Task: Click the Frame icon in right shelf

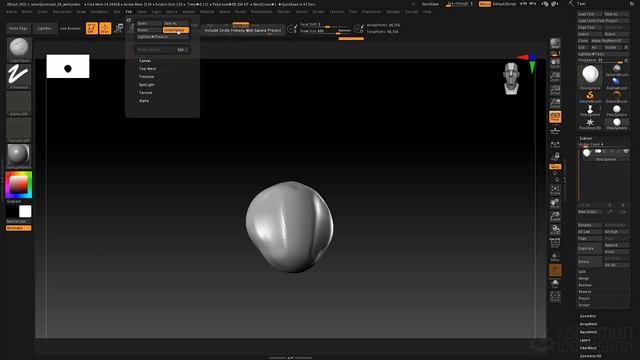Action: point(555,189)
